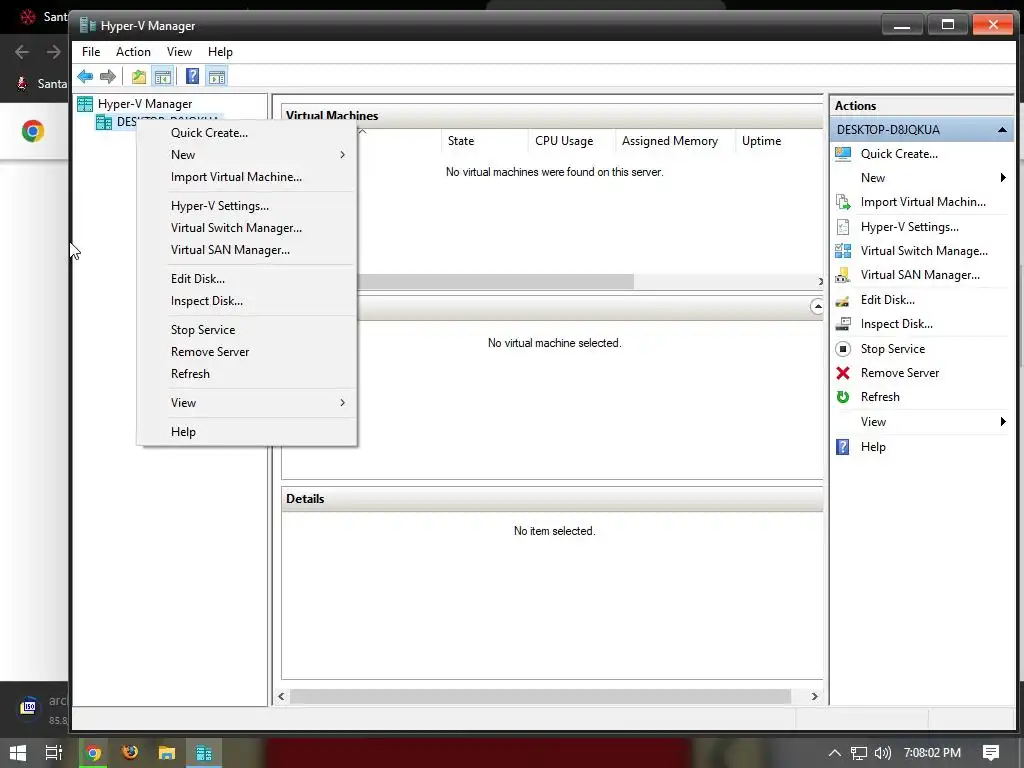
Task: Choose Stop Service in context menu
Action: tap(248, 330)
